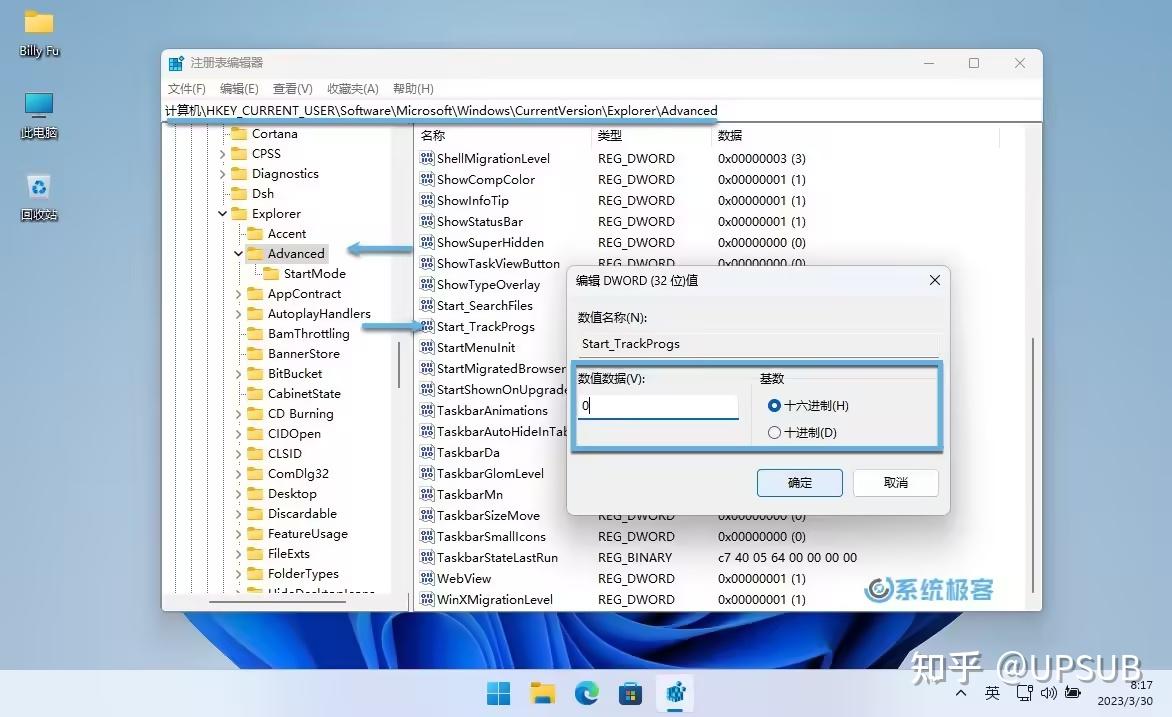Click the Cortana folder icon
Viewport: 1172px width, 717px height.
point(239,133)
